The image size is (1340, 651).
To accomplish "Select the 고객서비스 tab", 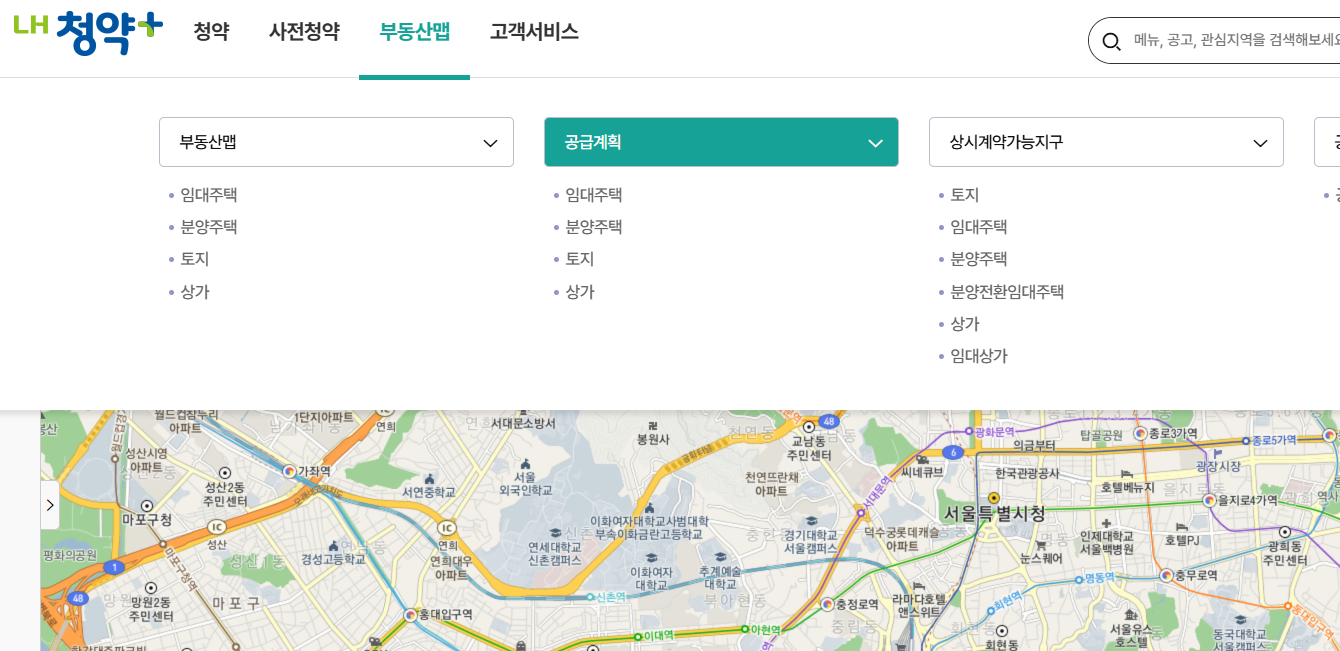I will (x=533, y=32).
